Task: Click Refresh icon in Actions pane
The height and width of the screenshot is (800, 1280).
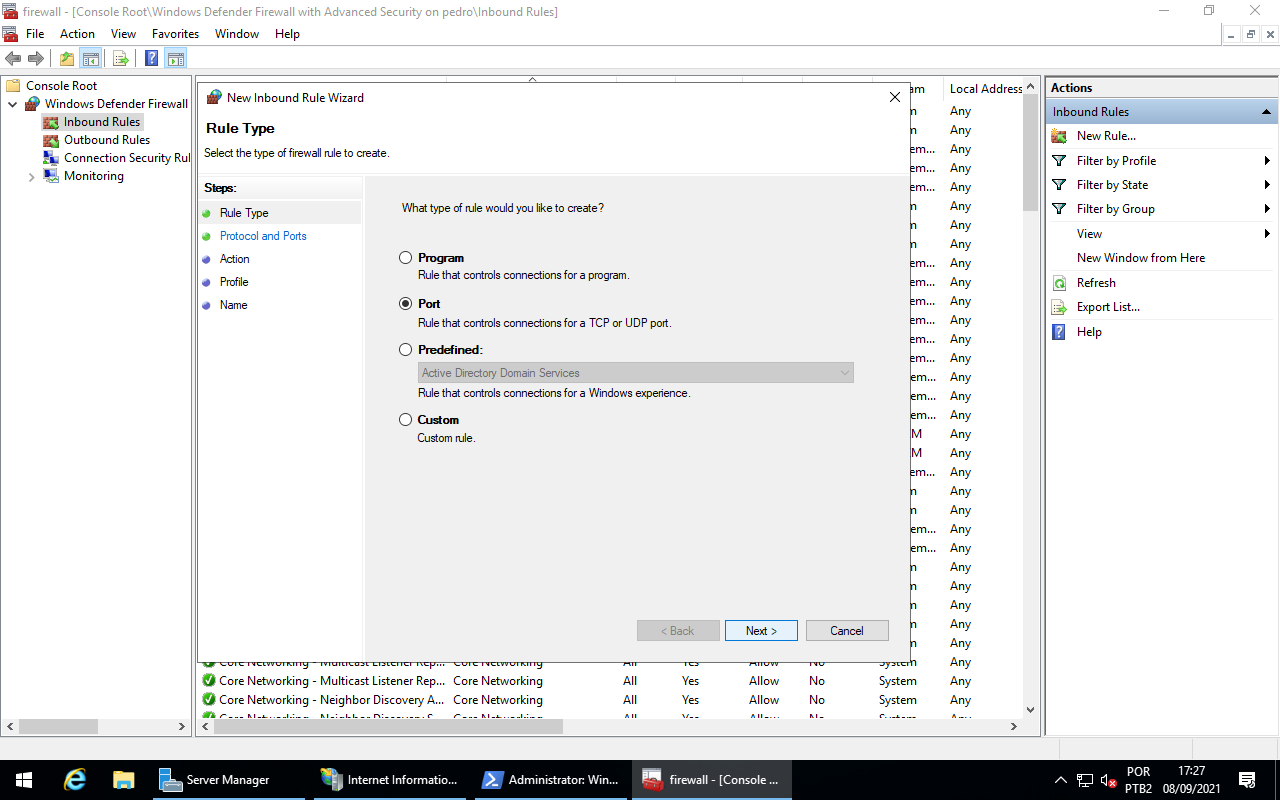Action: click(1059, 283)
